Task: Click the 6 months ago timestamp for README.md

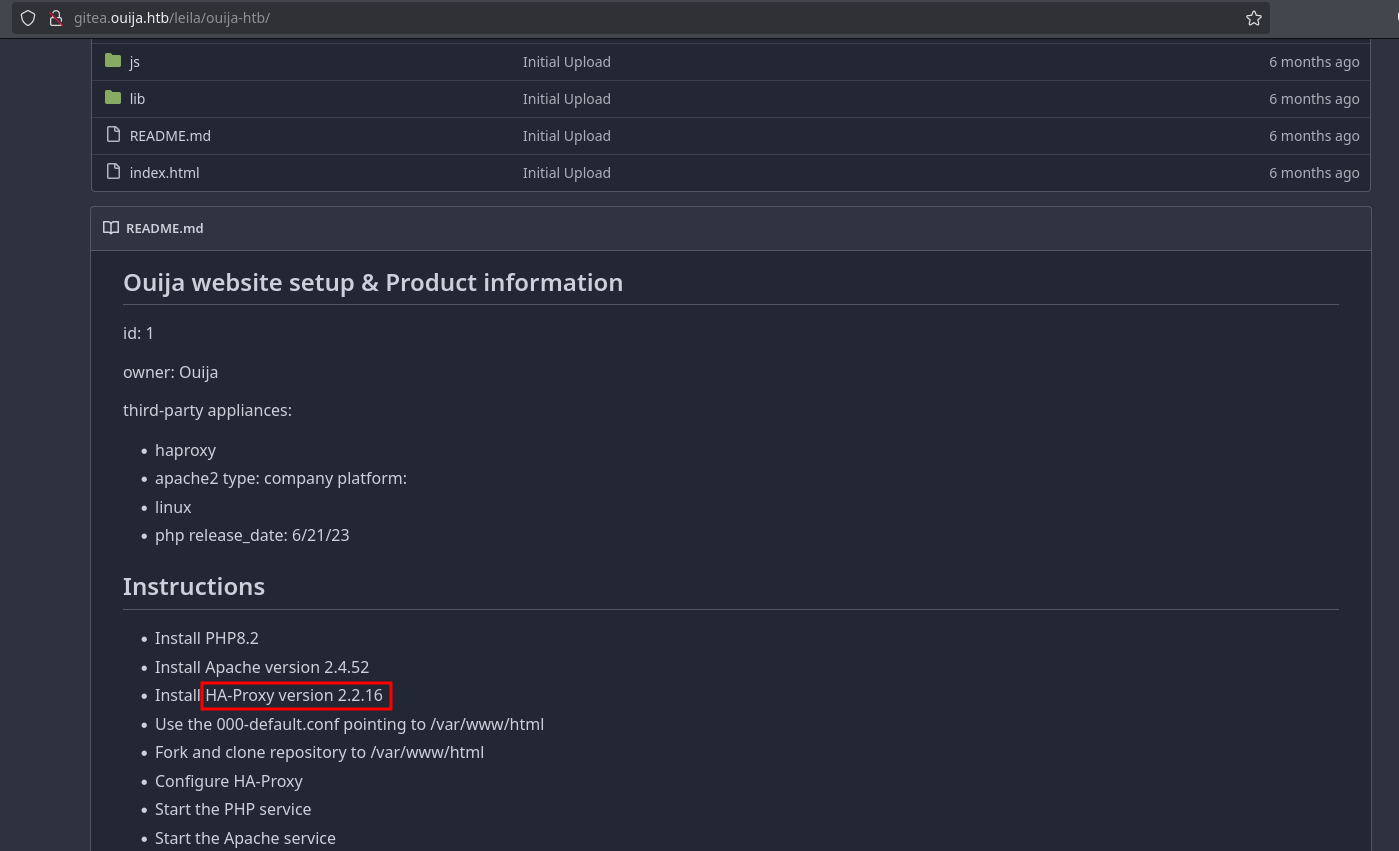Action: point(1314,136)
